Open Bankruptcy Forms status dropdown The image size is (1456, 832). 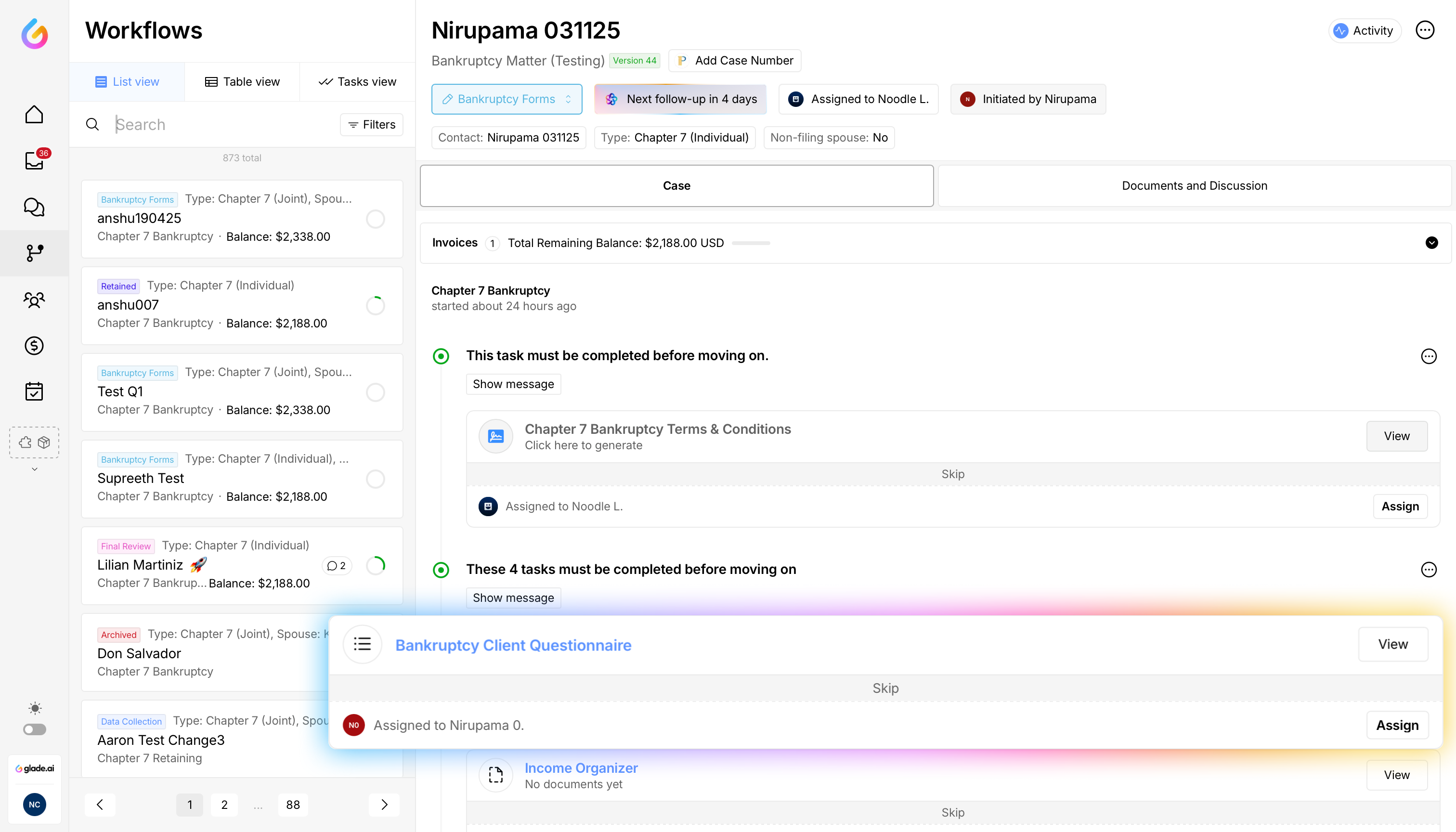pyautogui.click(x=507, y=99)
